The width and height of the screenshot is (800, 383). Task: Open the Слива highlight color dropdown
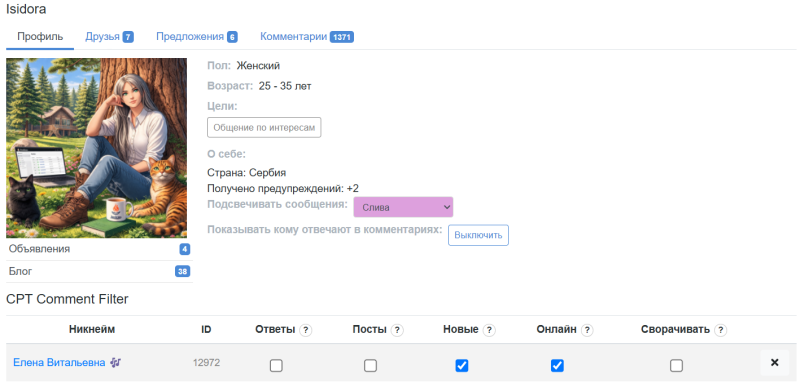tap(403, 207)
